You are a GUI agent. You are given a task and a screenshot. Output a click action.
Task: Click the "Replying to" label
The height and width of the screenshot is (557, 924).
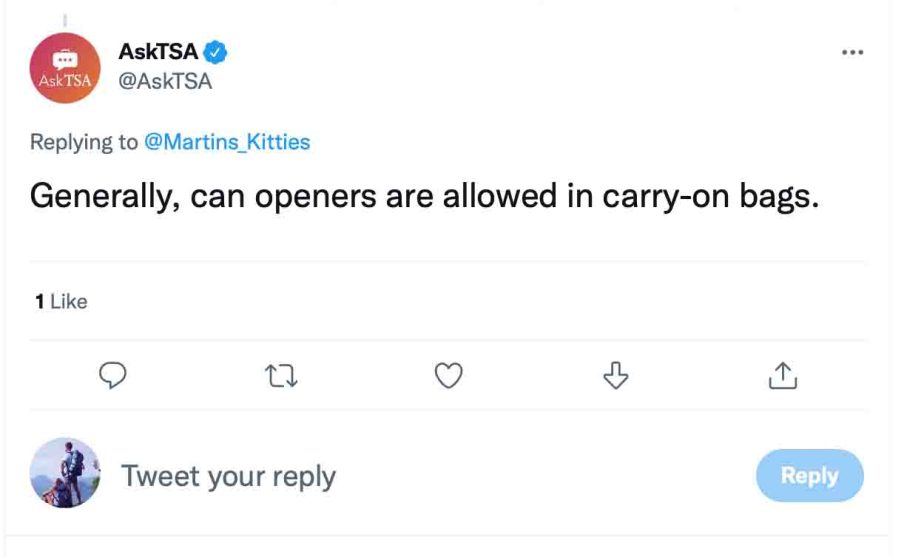(84, 142)
